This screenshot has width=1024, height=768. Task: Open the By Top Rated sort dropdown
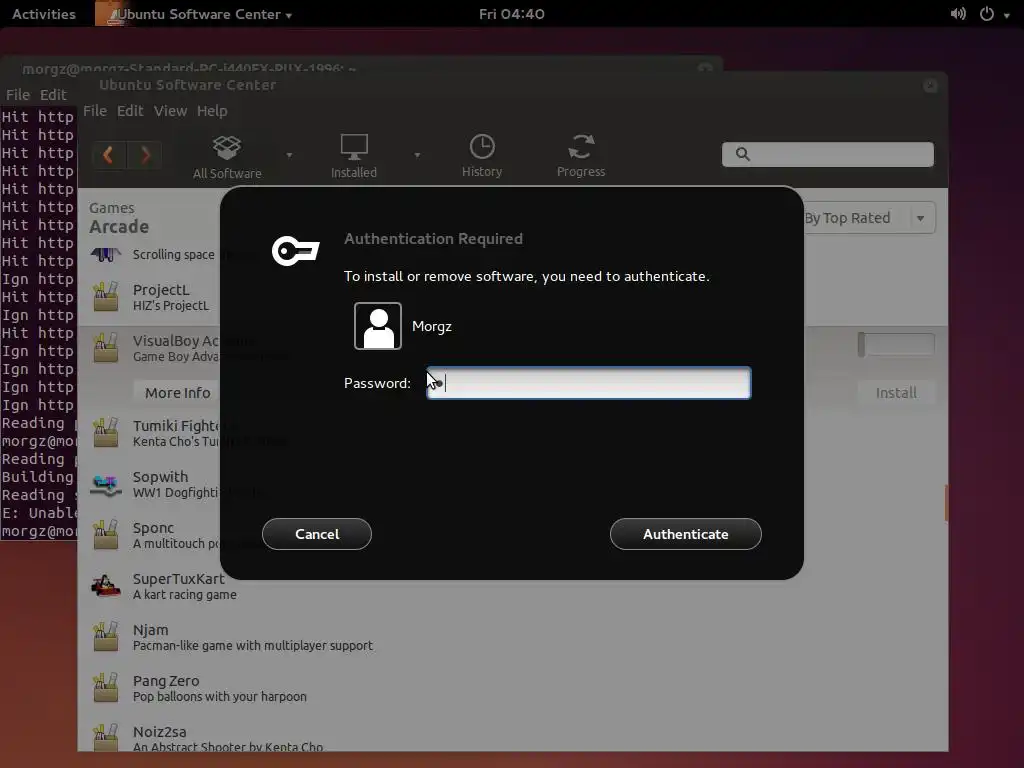coord(869,217)
